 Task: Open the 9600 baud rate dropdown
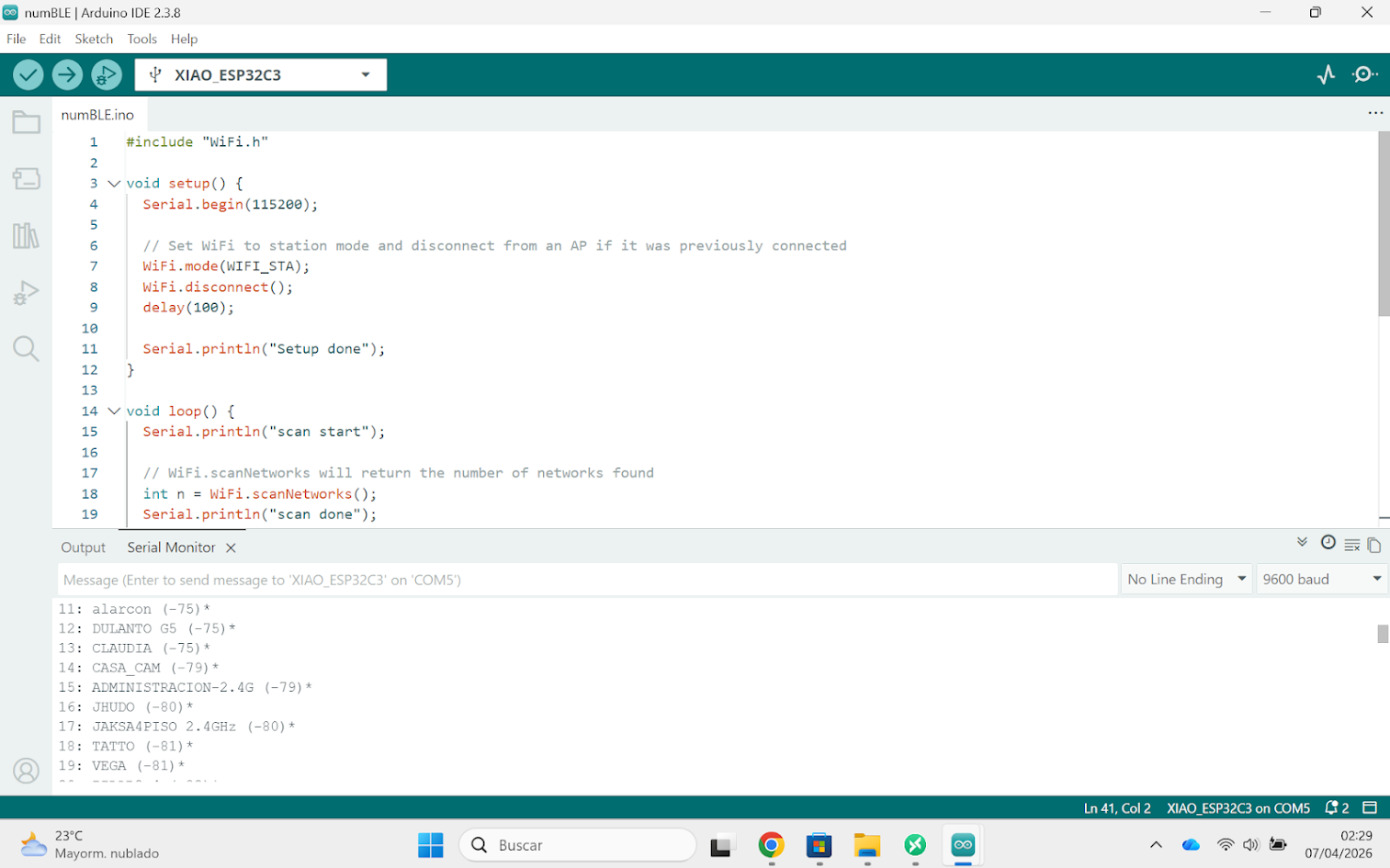click(1322, 580)
